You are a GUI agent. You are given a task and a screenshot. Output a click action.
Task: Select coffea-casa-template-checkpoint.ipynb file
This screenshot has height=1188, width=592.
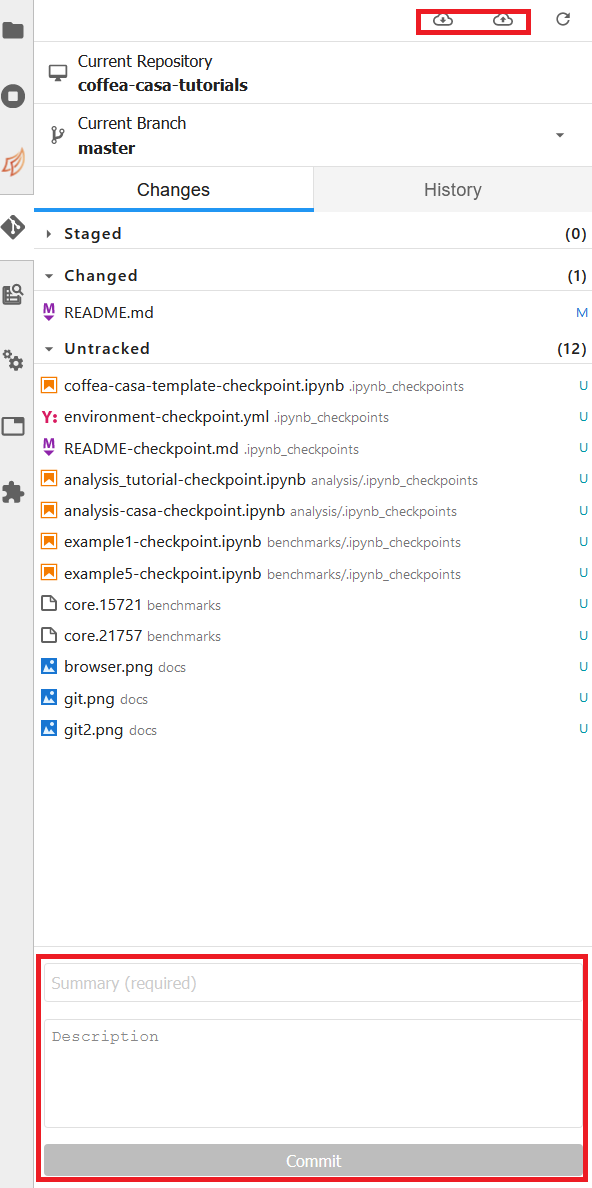312,386
